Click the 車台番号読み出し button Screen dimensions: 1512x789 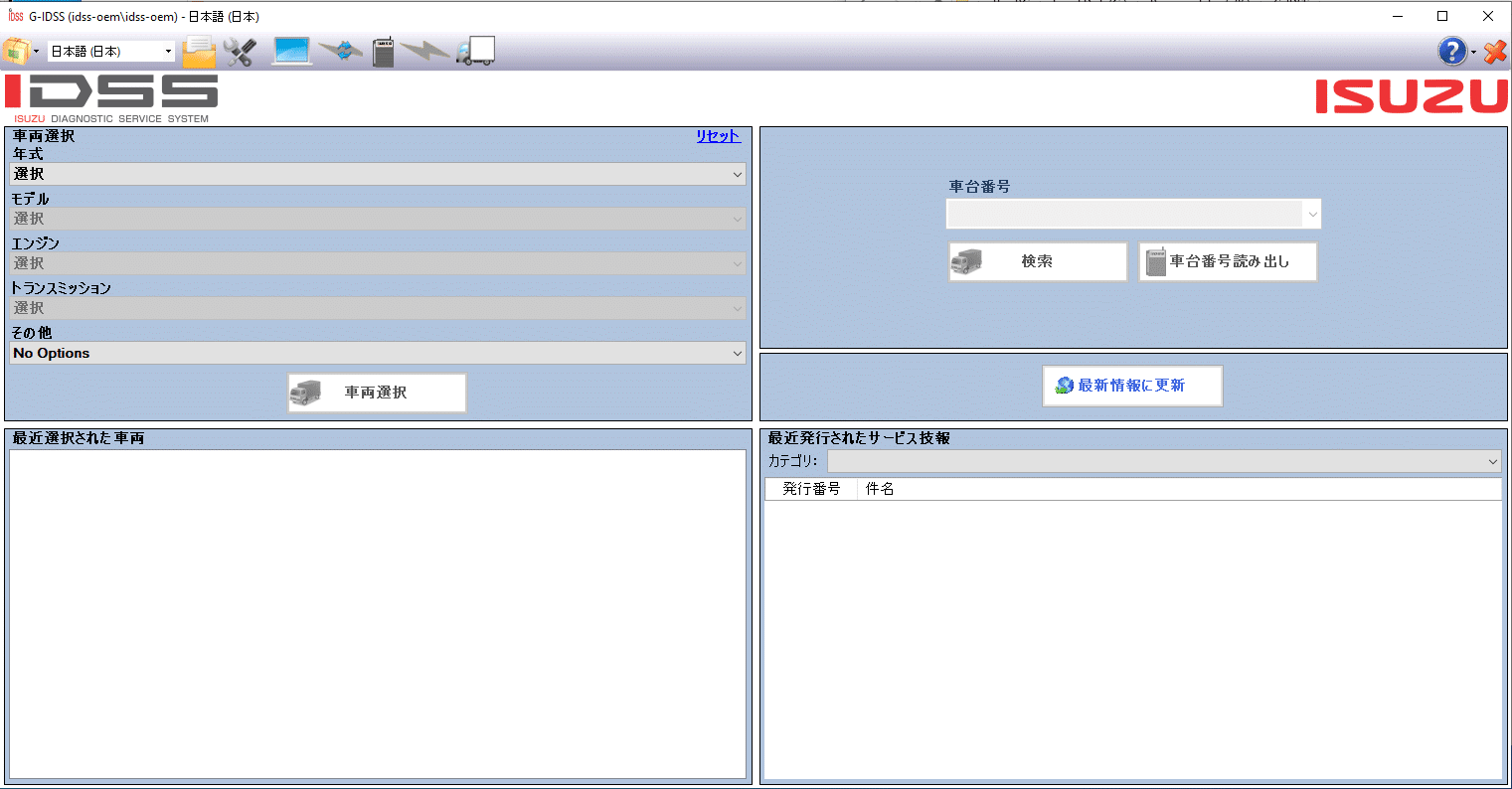coord(1228,261)
